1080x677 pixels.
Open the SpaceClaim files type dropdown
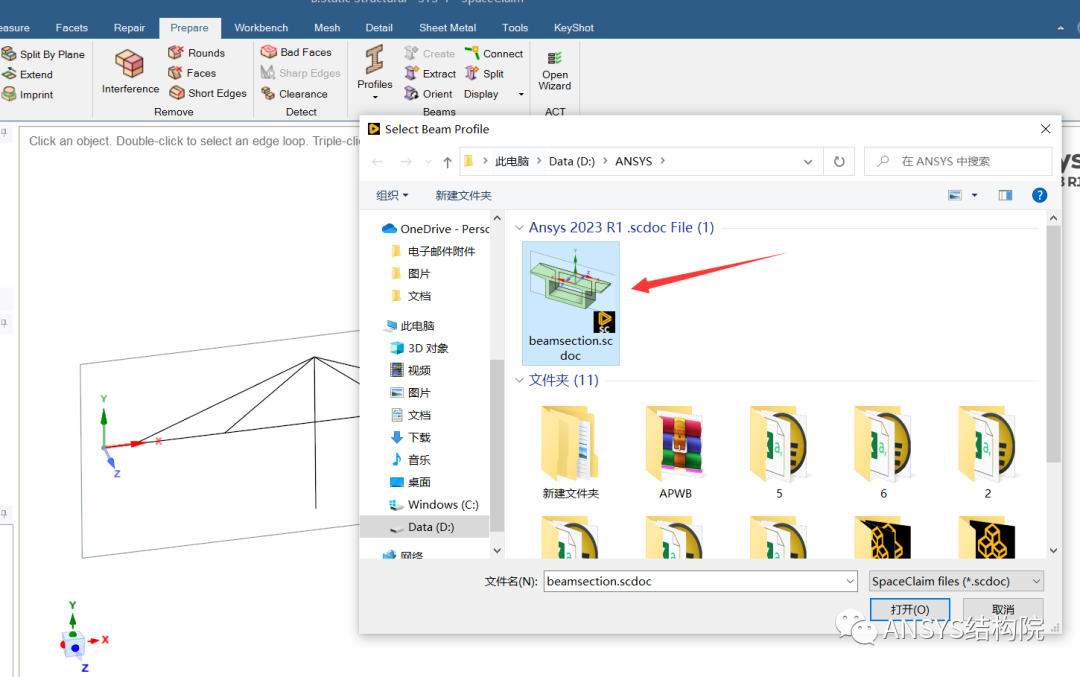coord(956,581)
